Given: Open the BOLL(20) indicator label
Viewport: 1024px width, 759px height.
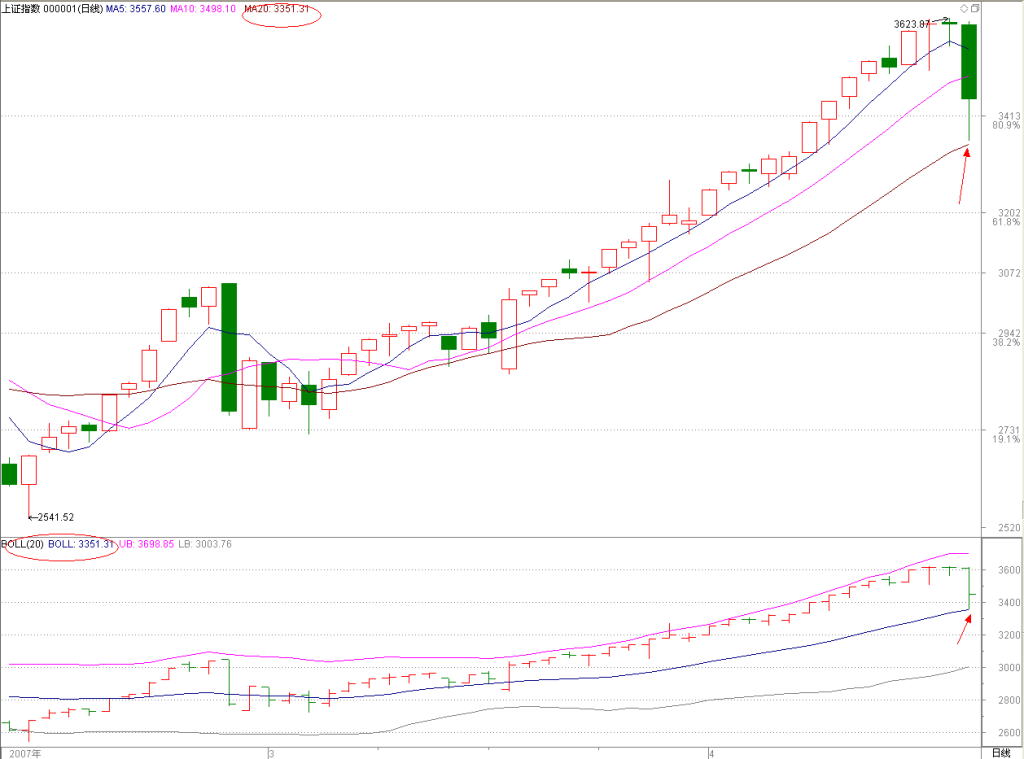Looking at the screenshot, I should [x=23, y=544].
